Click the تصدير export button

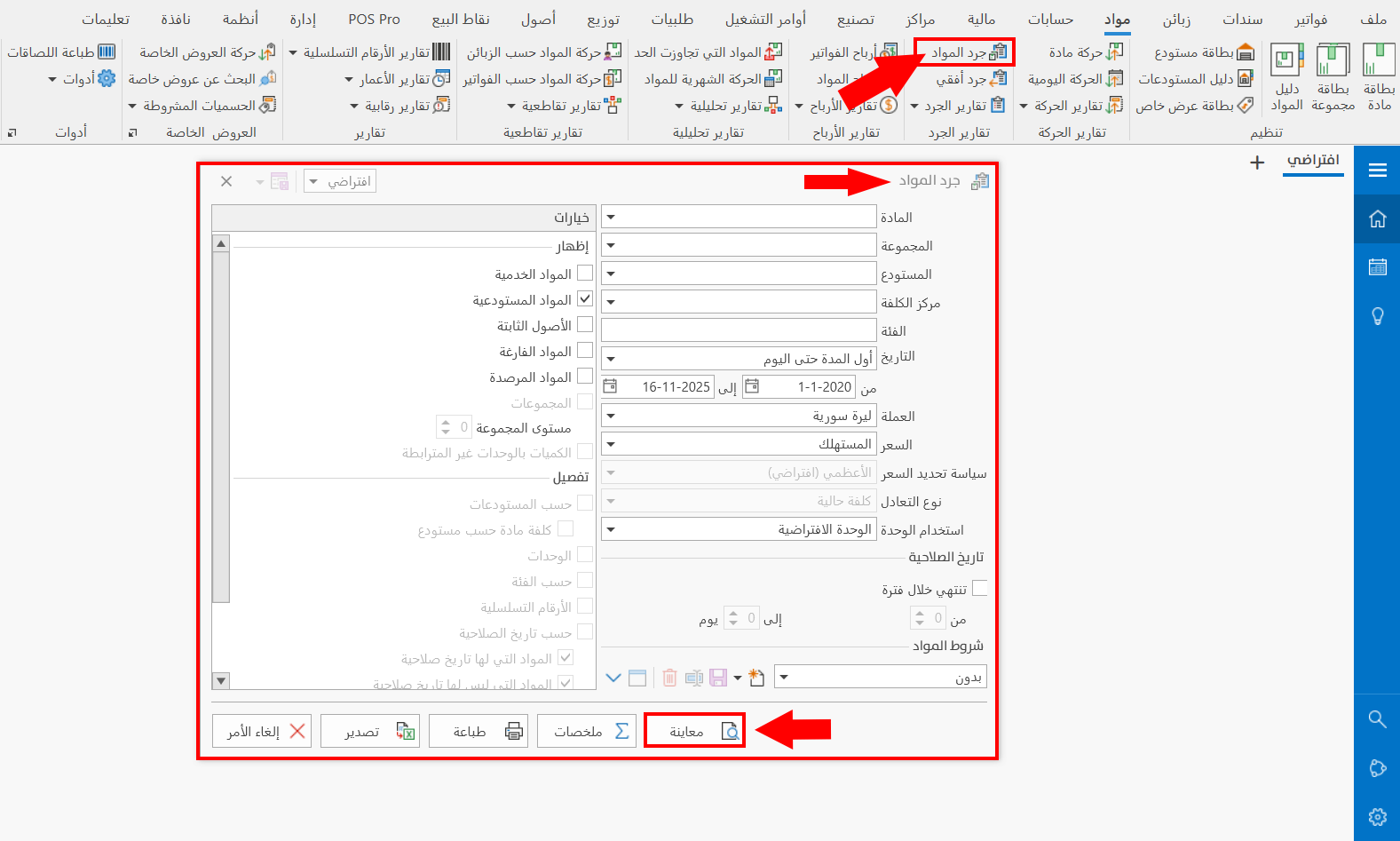click(370, 731)
